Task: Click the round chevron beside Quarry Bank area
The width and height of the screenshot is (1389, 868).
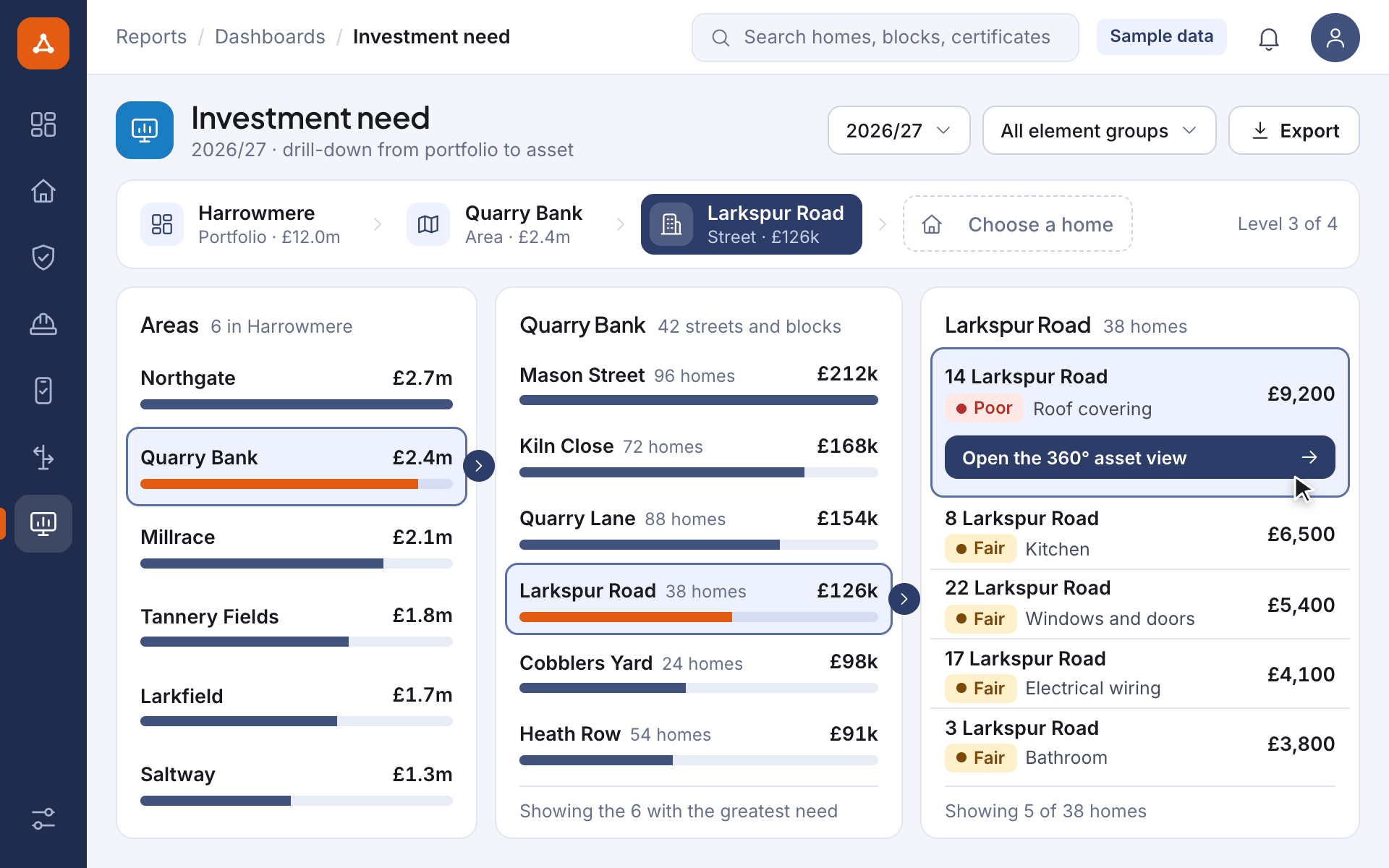Action: click(479, 466)
